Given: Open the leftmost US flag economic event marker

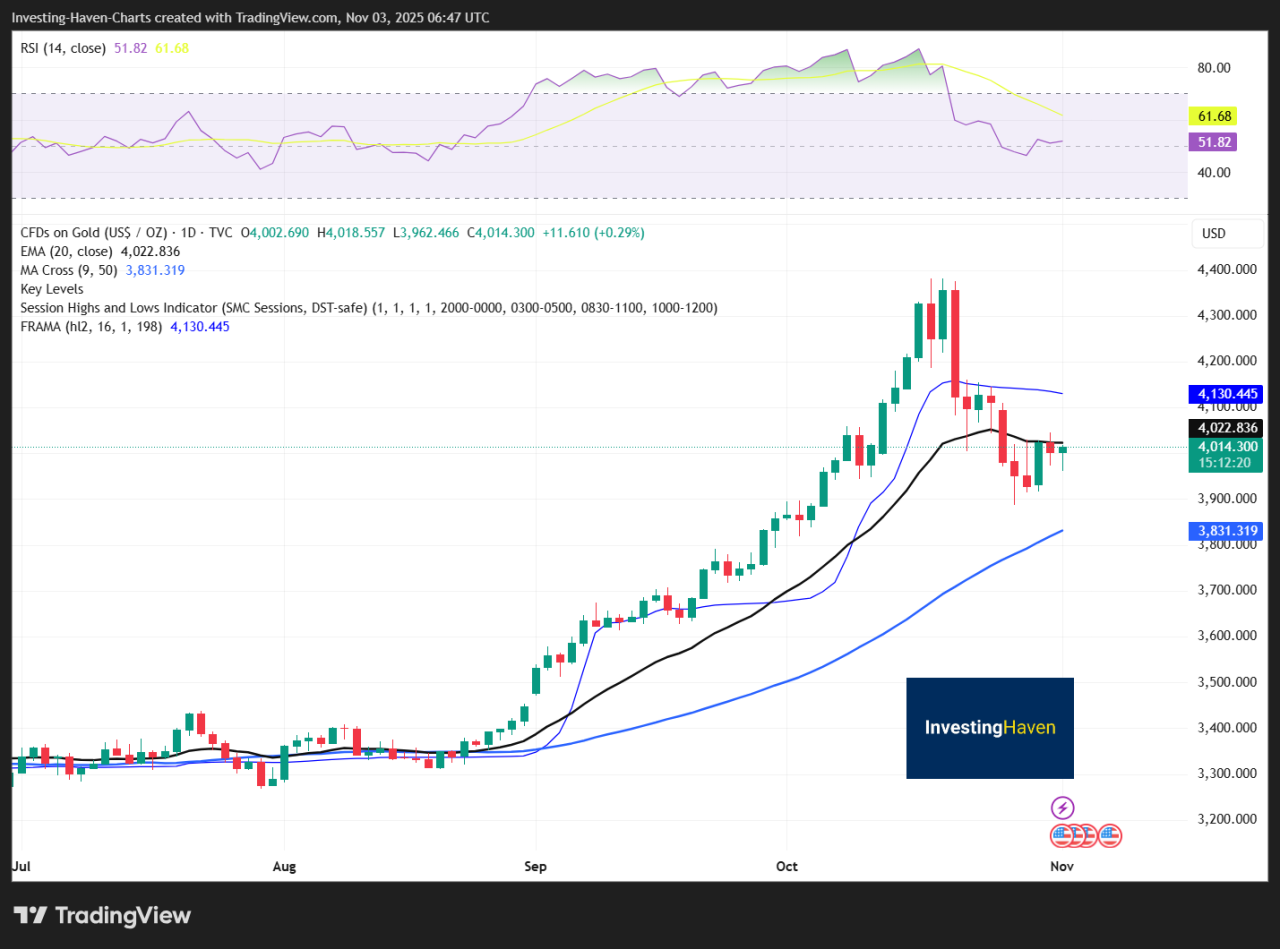Looking at the screenshot, I should 1060,835.
